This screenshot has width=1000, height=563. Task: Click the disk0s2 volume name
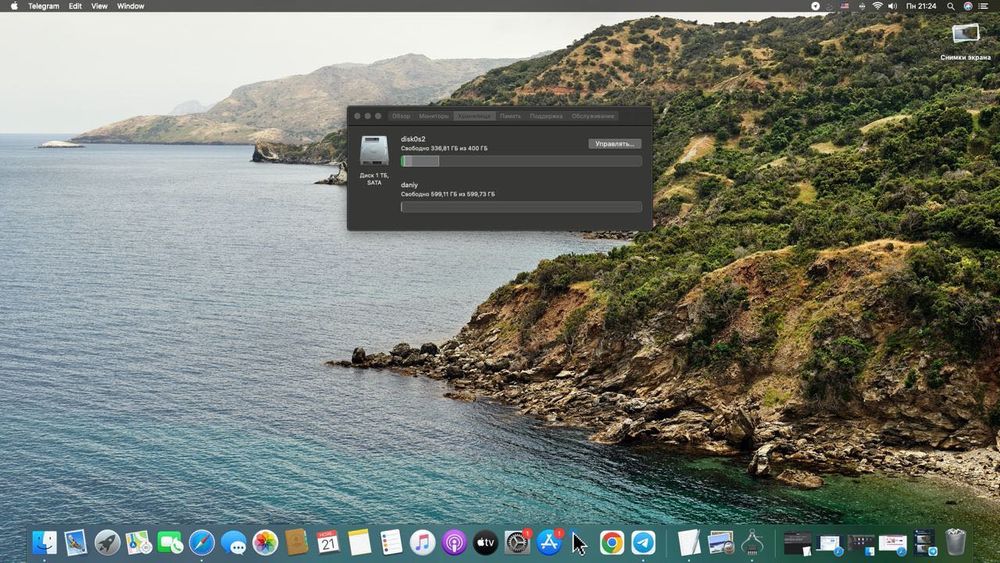(x=413, y=139)
